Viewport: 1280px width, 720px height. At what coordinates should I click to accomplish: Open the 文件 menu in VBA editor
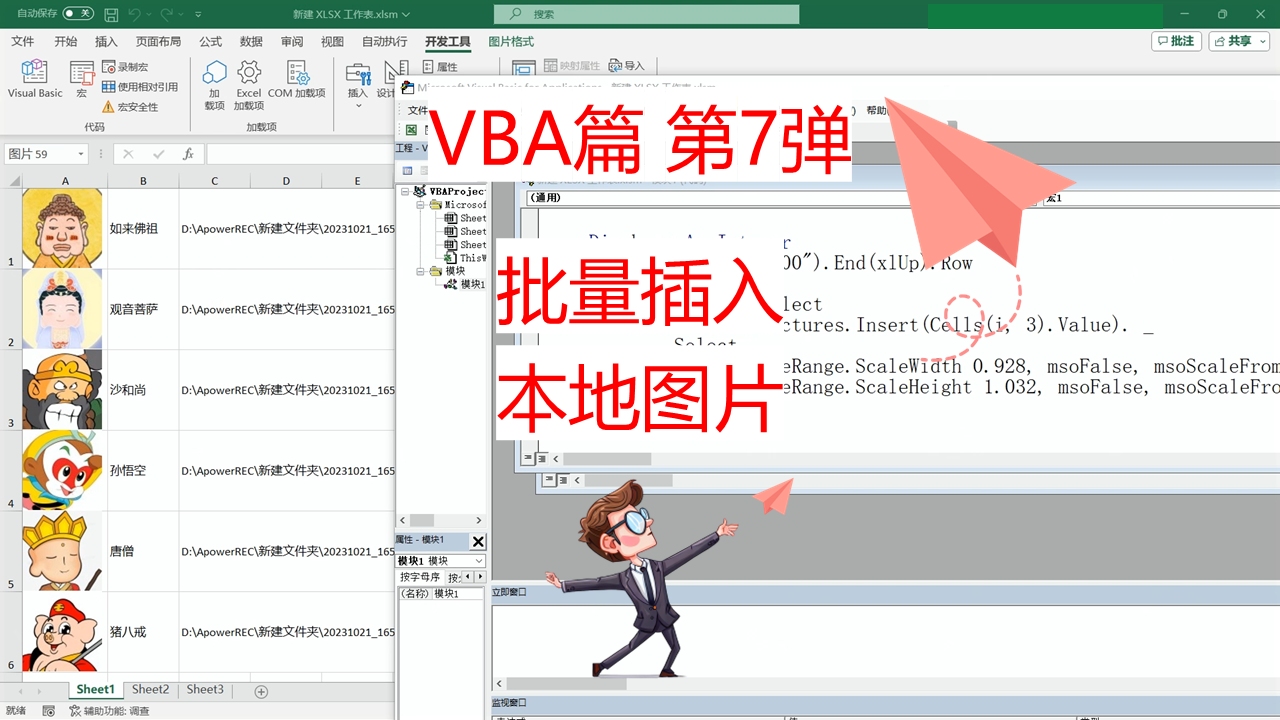pyautogui.click(x=415, y=110)
